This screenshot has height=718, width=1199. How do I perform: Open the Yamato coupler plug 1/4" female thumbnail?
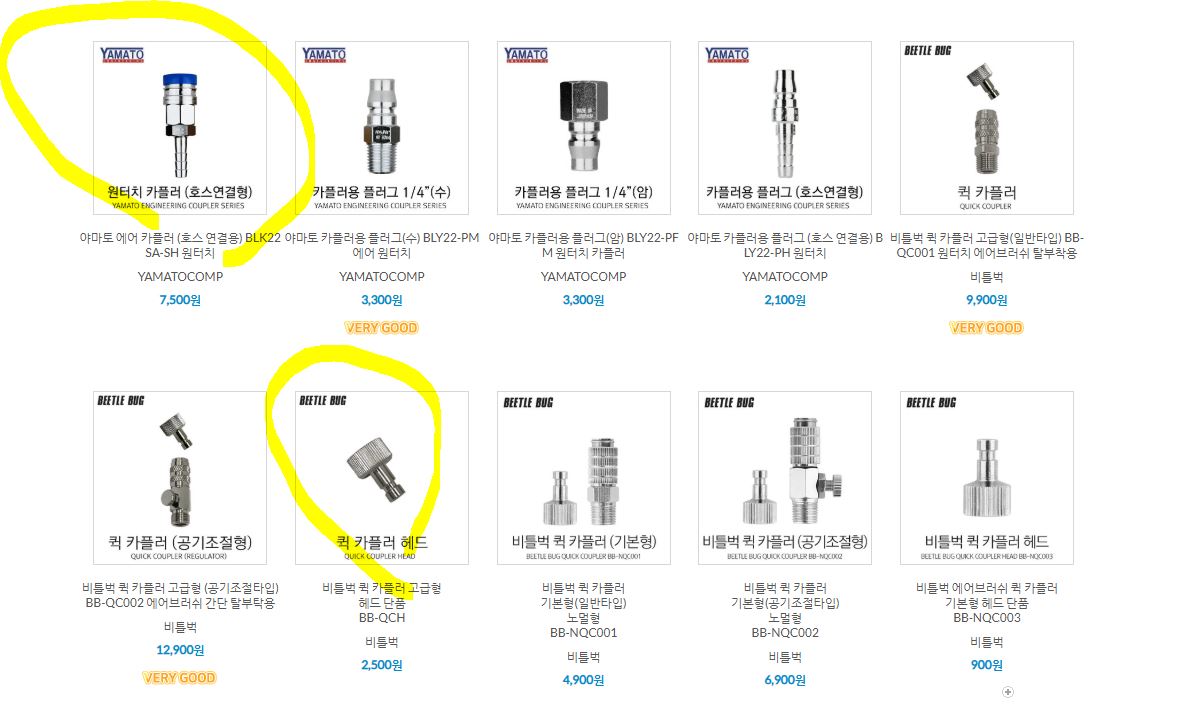tap(583, 128)
